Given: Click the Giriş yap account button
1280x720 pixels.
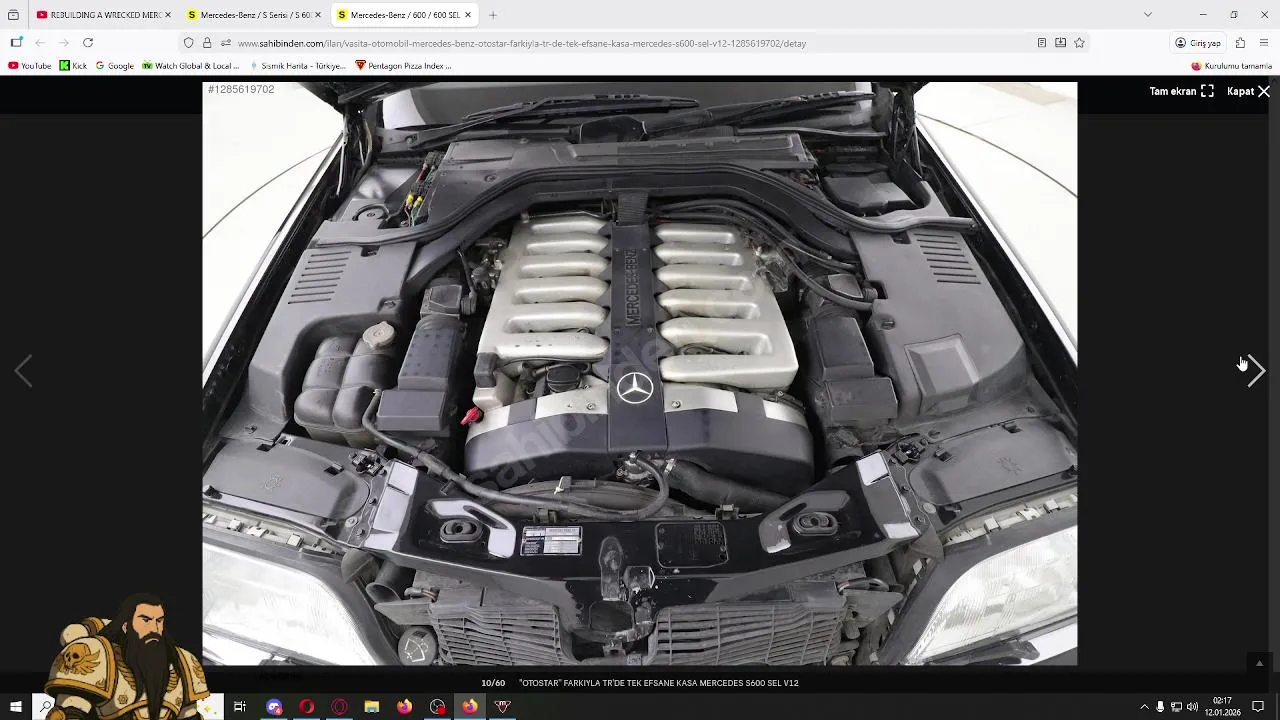Looking at the screenshot, I should coord(1198,43).
